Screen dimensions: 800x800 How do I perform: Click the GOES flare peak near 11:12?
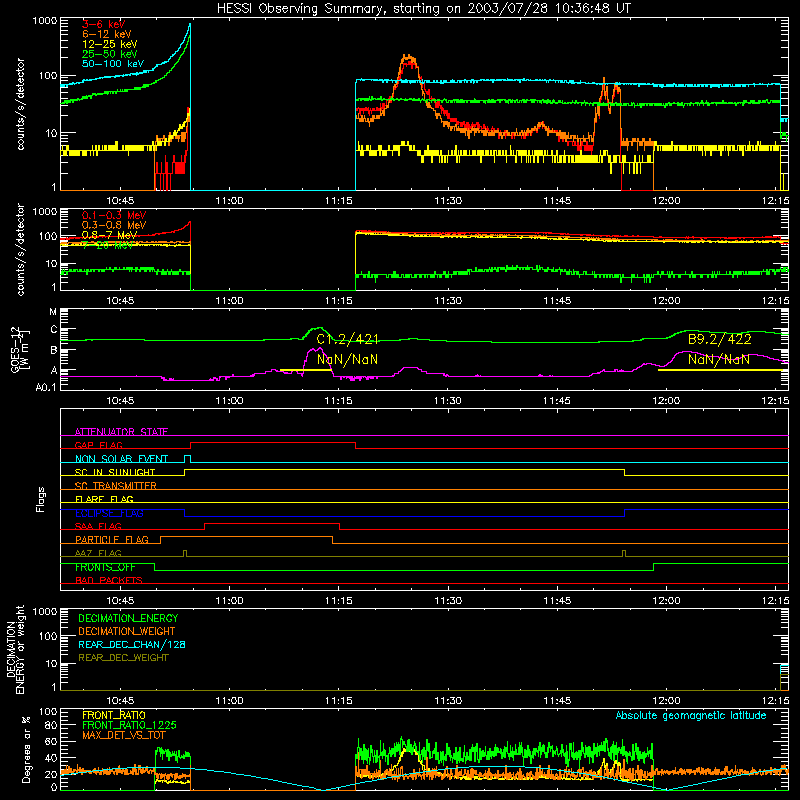pos(319,328)
